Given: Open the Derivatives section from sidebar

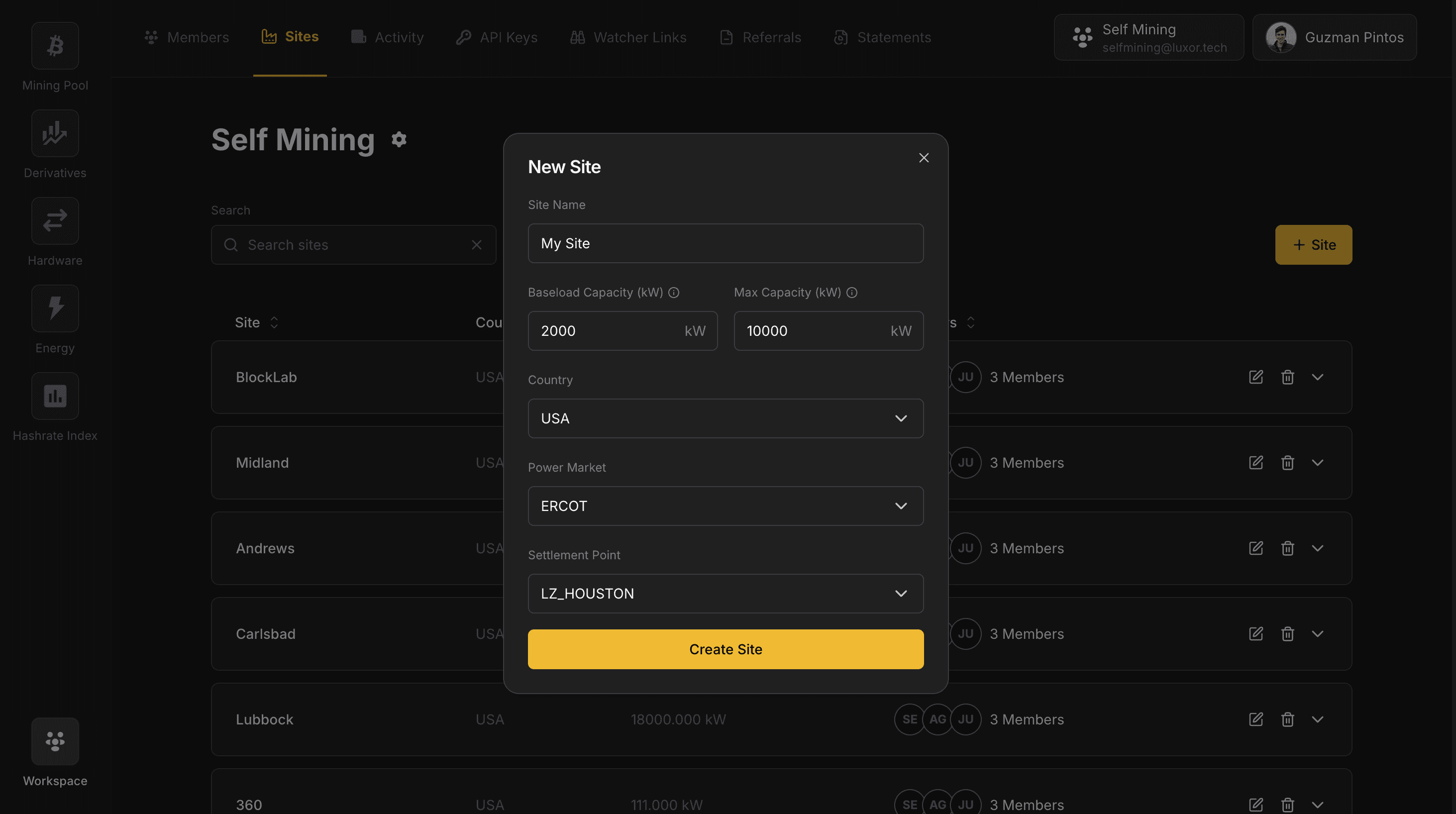Looking at the screenshot, I should pyautogui.click(x=54, y=133).
